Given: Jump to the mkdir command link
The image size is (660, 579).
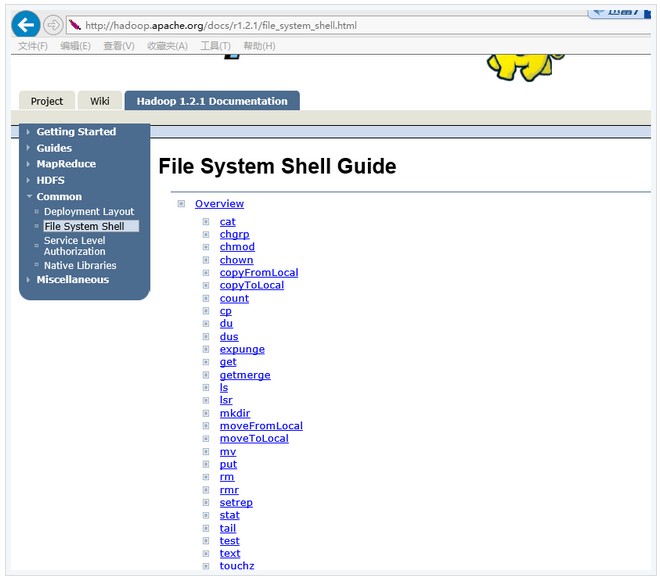Looking at the screenshot, I should [x=235, y=413].
